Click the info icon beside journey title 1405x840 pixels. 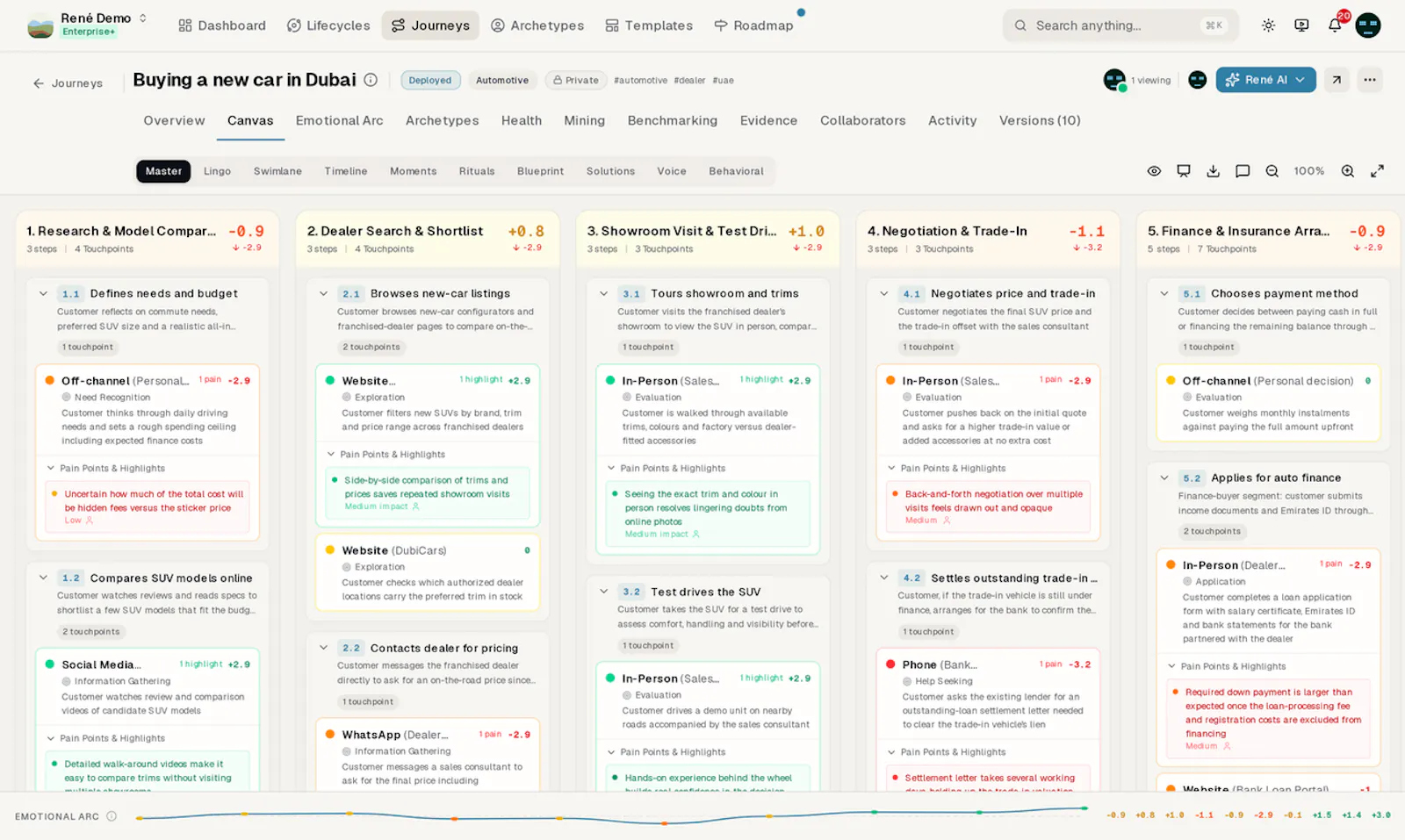(x=371, y=80)
